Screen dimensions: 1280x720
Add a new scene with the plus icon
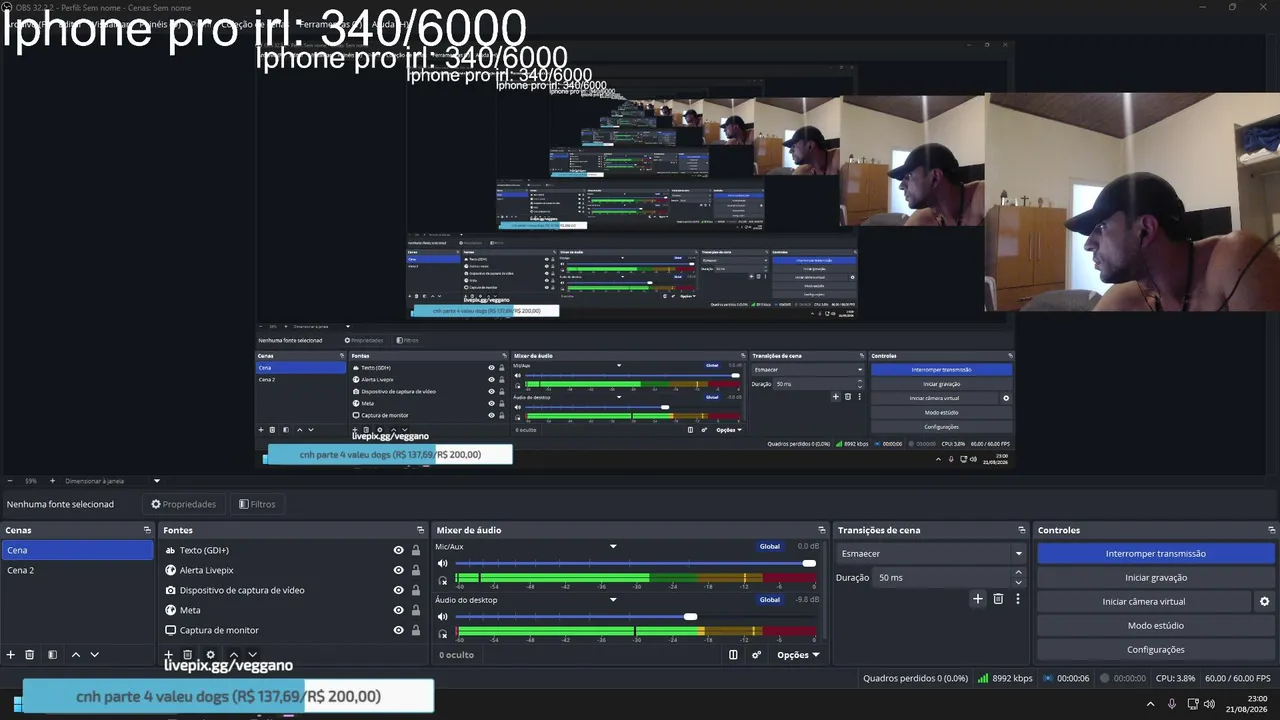(x=11, y=655)
